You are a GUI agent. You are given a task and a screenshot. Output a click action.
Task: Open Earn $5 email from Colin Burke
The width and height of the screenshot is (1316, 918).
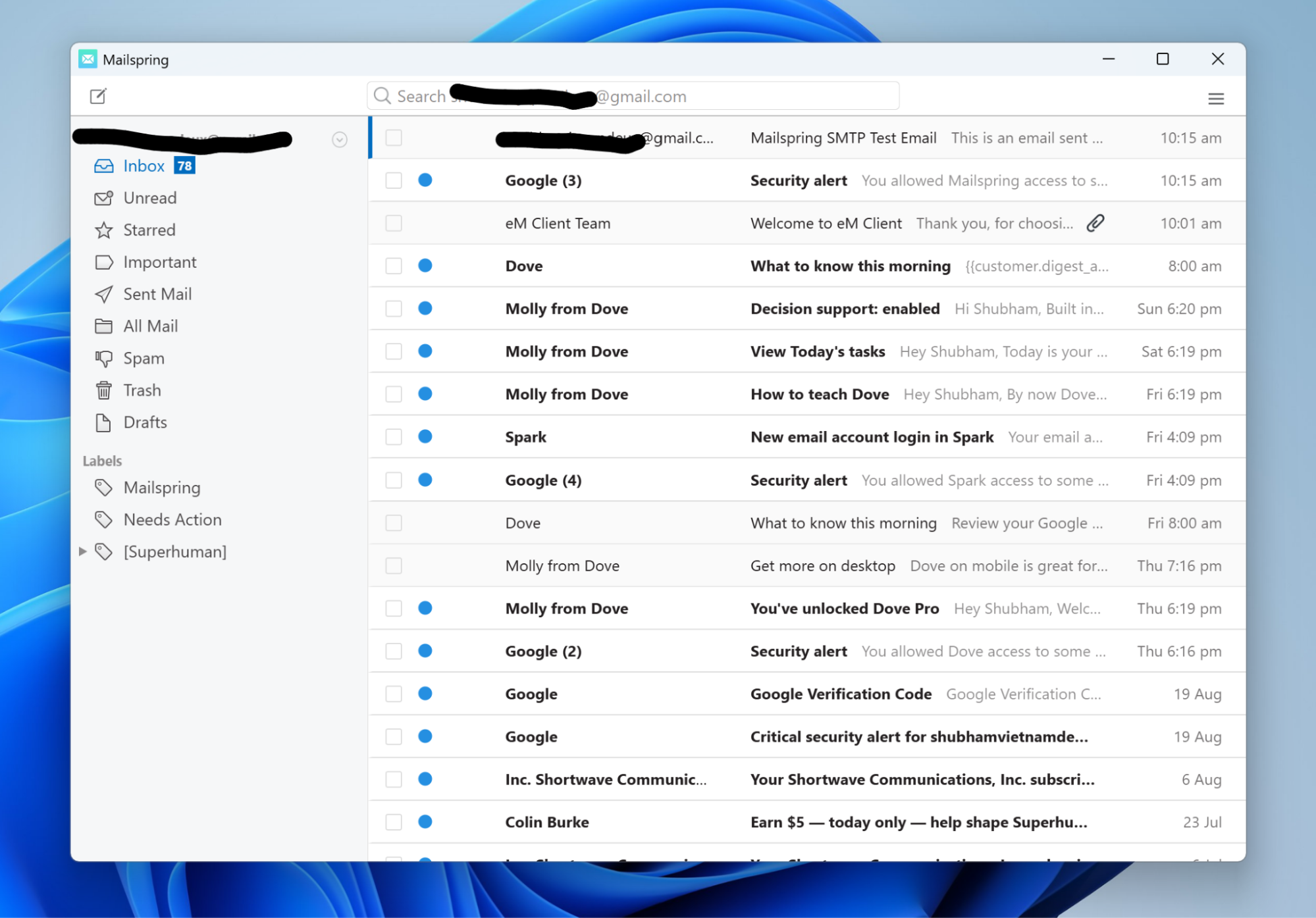coord(807,822)
